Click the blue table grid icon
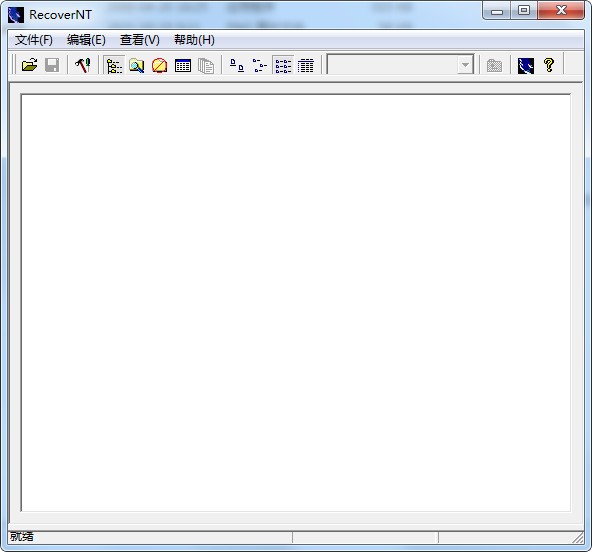592x552 pixels. [x=183, y=65]
